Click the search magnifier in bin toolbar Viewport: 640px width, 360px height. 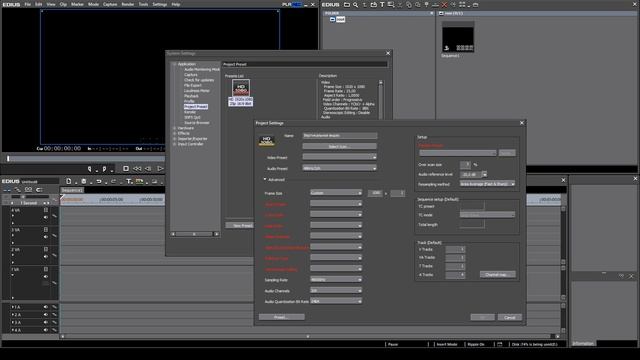[356, 4]
